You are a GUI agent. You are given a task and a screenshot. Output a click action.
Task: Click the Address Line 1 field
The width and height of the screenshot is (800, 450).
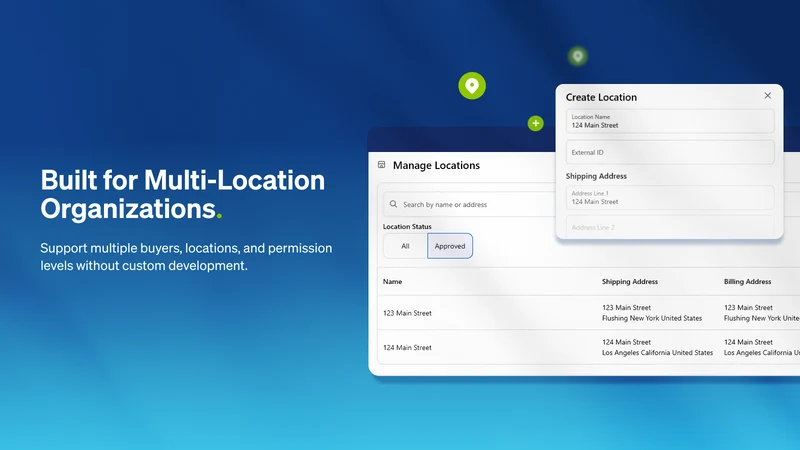click(670, 197)
